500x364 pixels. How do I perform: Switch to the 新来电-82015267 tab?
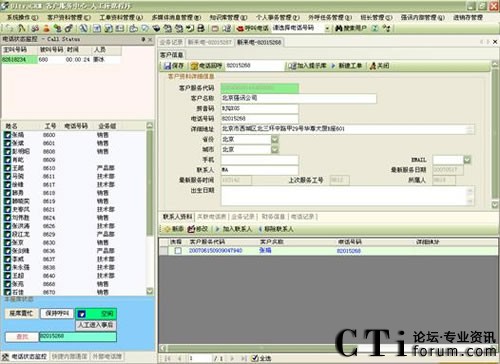[x=209, y=42]
